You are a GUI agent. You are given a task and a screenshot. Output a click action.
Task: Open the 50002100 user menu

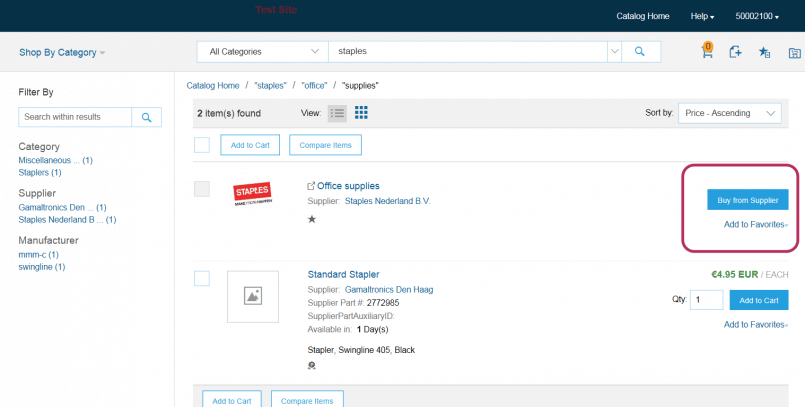[757, 16]
